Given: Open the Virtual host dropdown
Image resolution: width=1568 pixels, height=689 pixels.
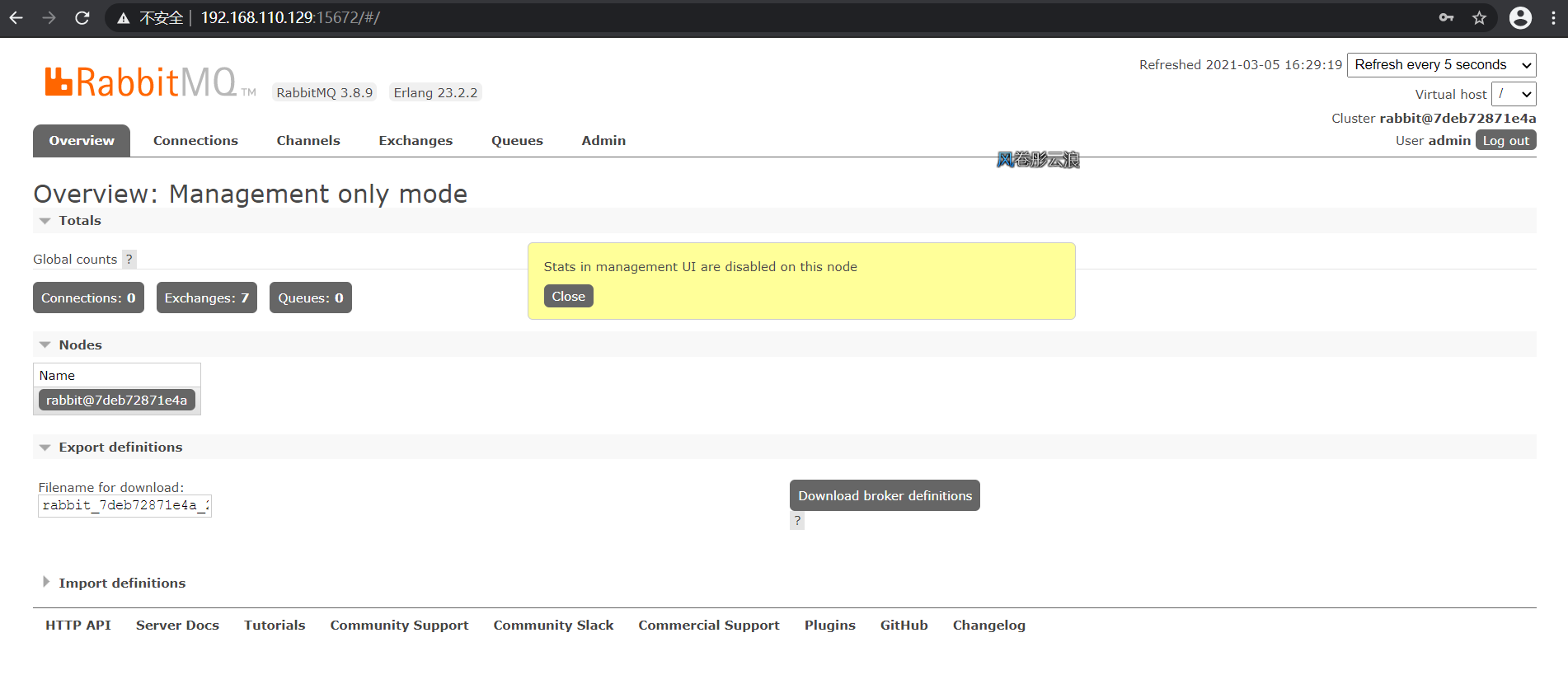Looking at the screenshot, I should pyautogui.click(x=1514, y=94).
